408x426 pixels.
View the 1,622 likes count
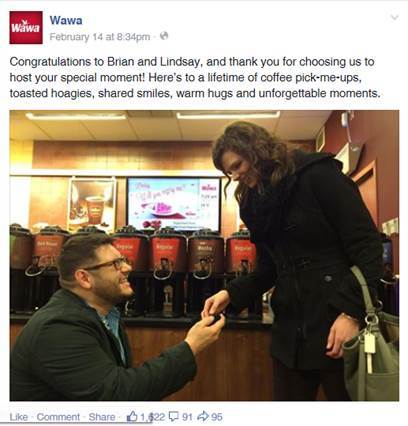[152, 417]
